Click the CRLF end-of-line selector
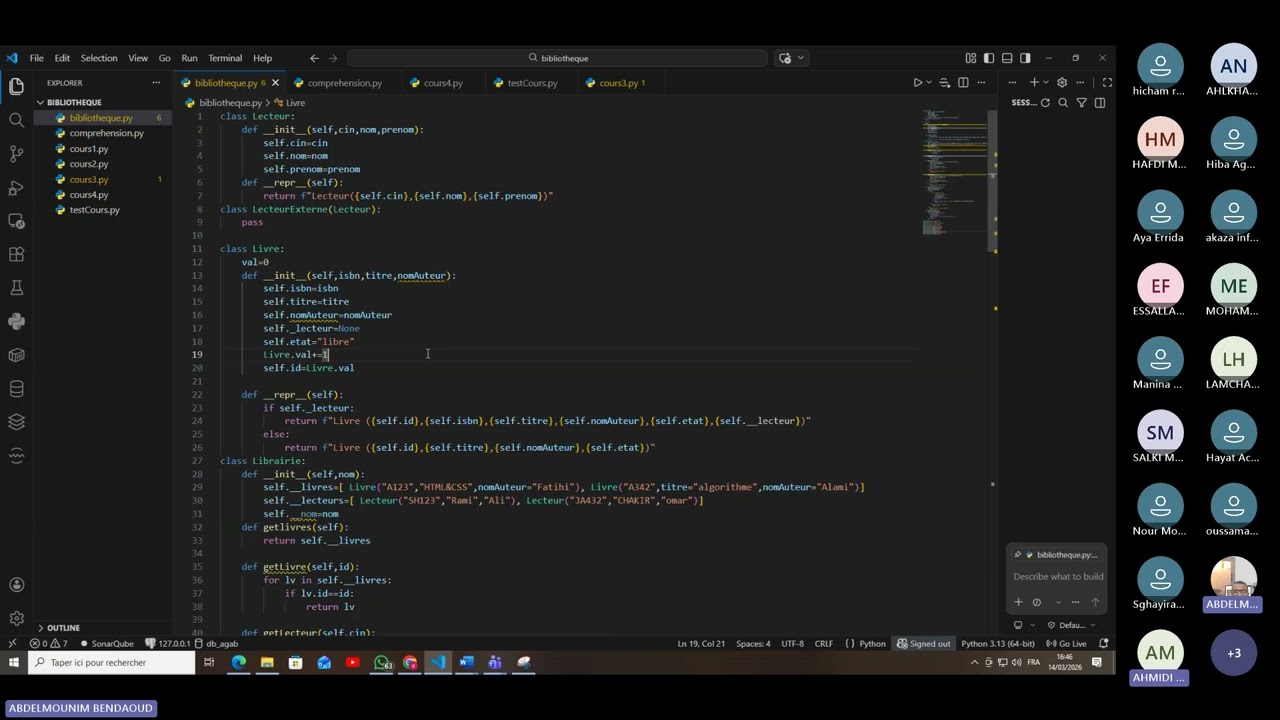 tap(824, 644)
